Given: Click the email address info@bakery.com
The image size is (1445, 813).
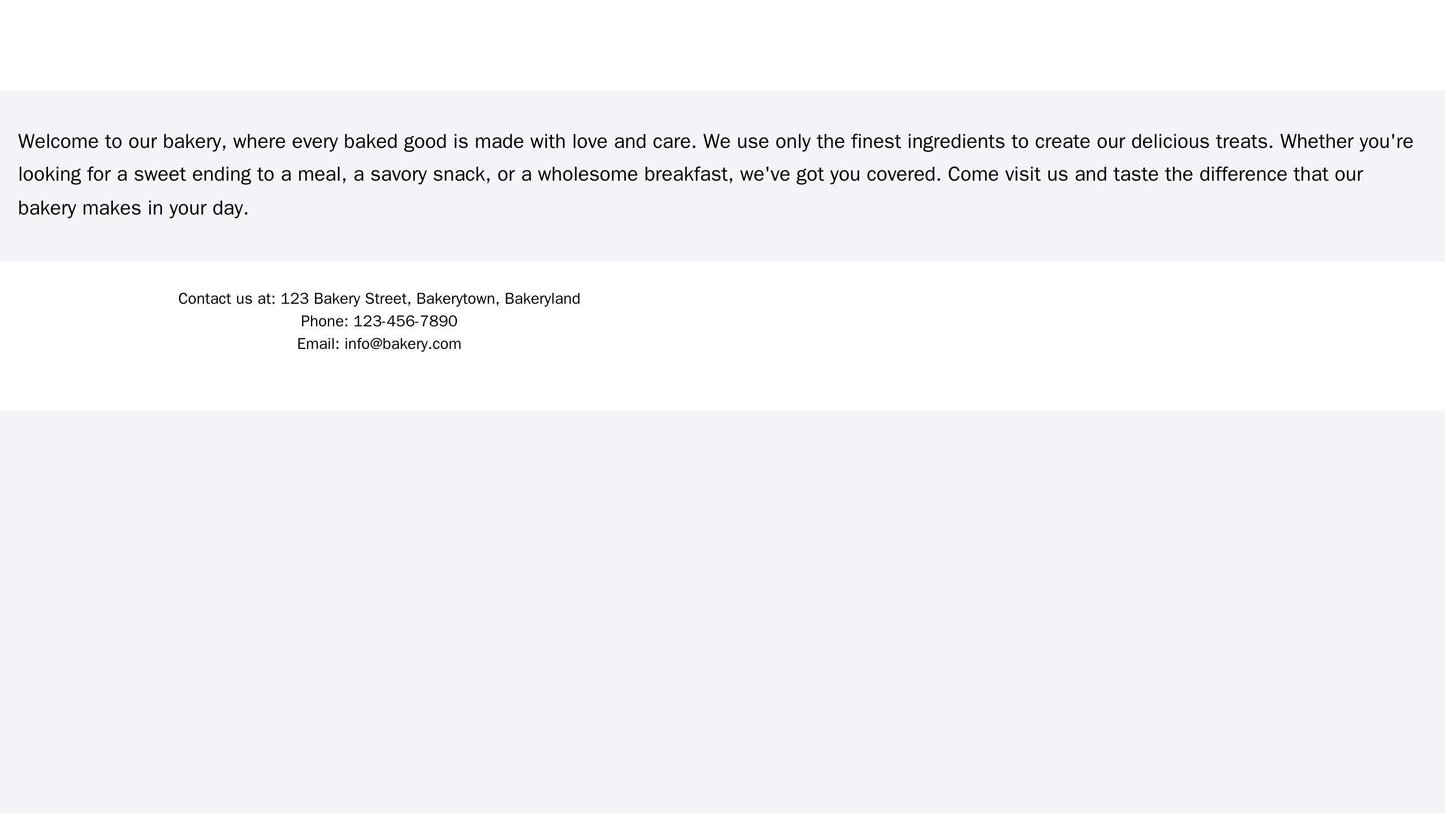Looking at the screenshot, I should tap(403, 344).
